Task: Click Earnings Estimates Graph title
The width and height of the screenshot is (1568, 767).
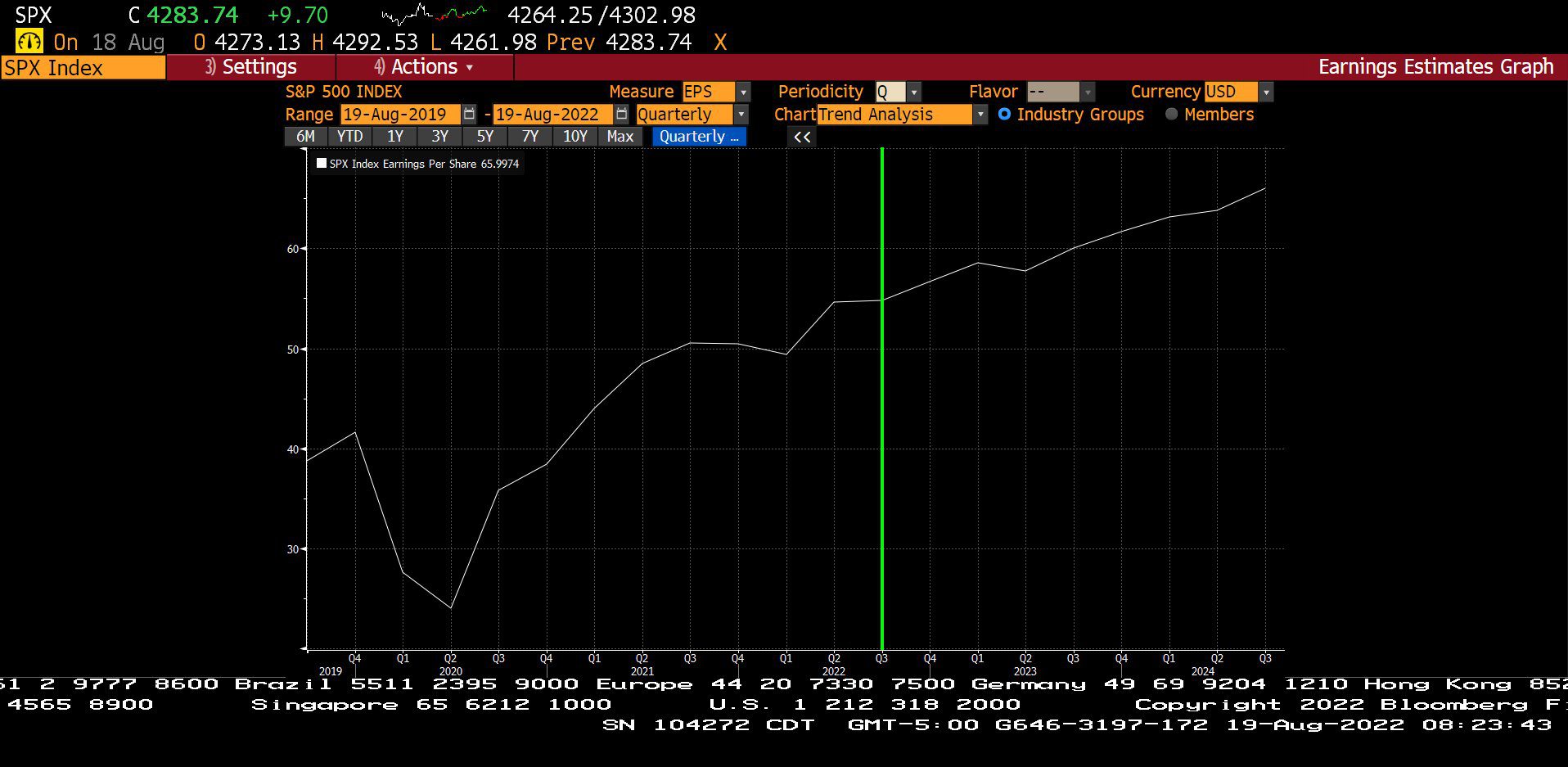Action: click(x=1435, y=67)
